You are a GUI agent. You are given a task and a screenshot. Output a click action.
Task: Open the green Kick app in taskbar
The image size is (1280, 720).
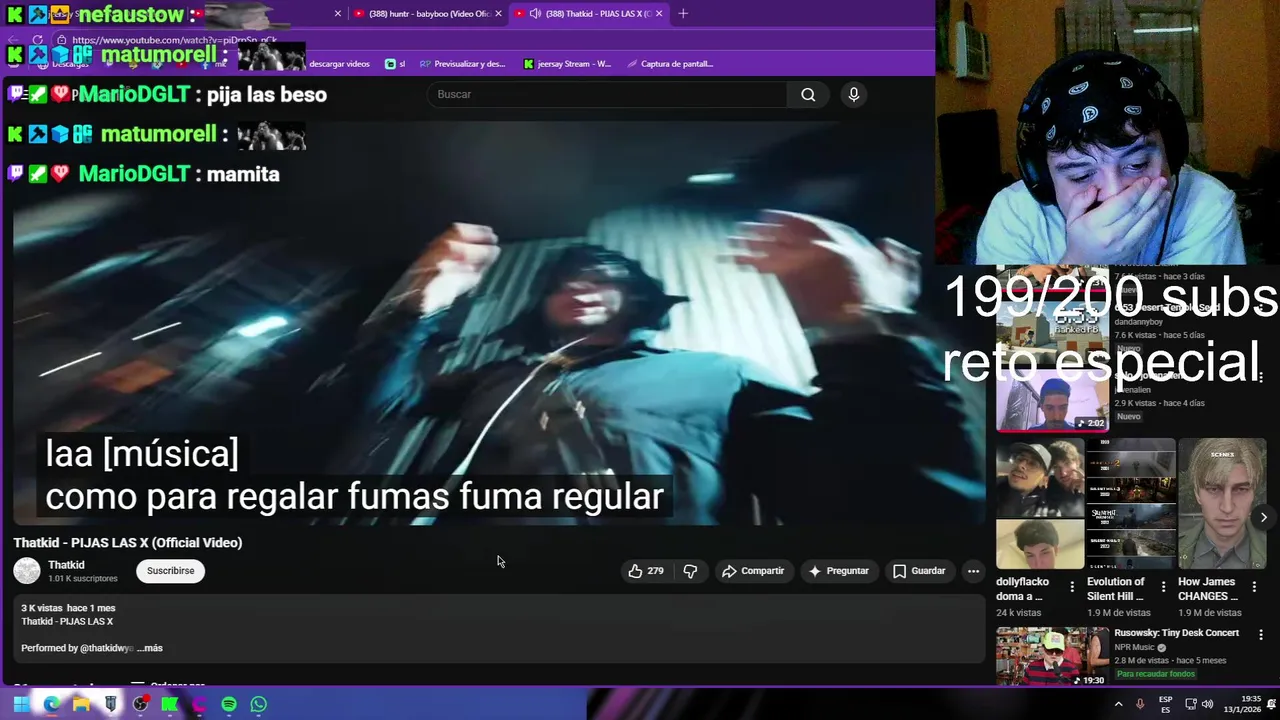(x=170, y=704)
